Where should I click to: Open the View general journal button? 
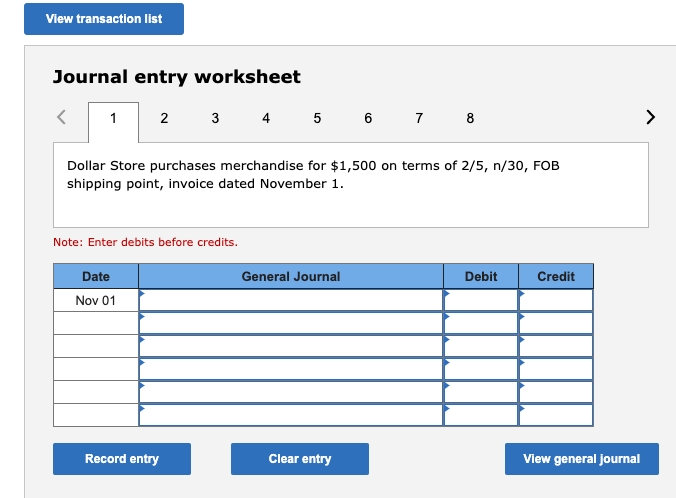582,459
